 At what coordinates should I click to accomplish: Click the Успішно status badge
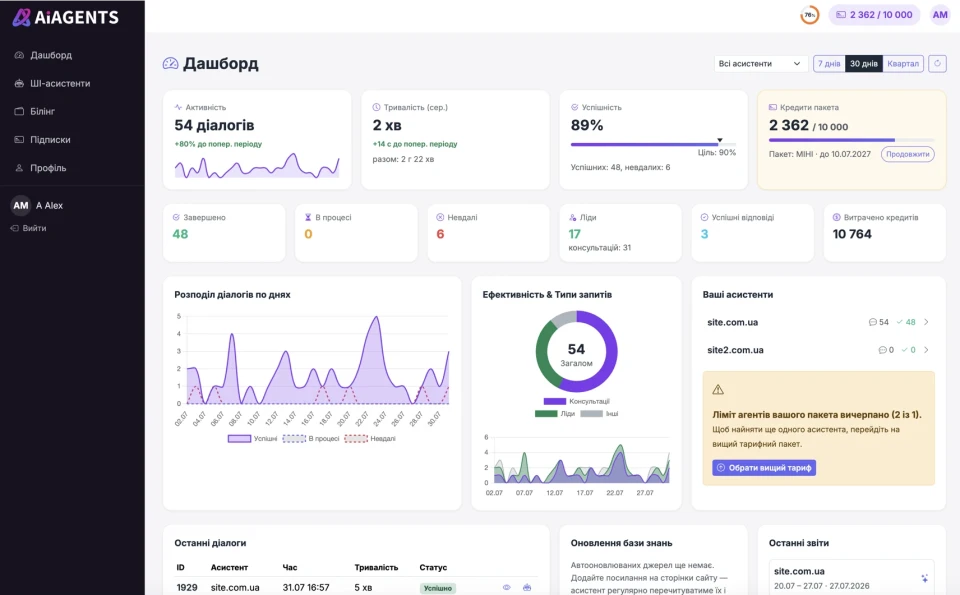pyautogui.click(x=438, y=588)
